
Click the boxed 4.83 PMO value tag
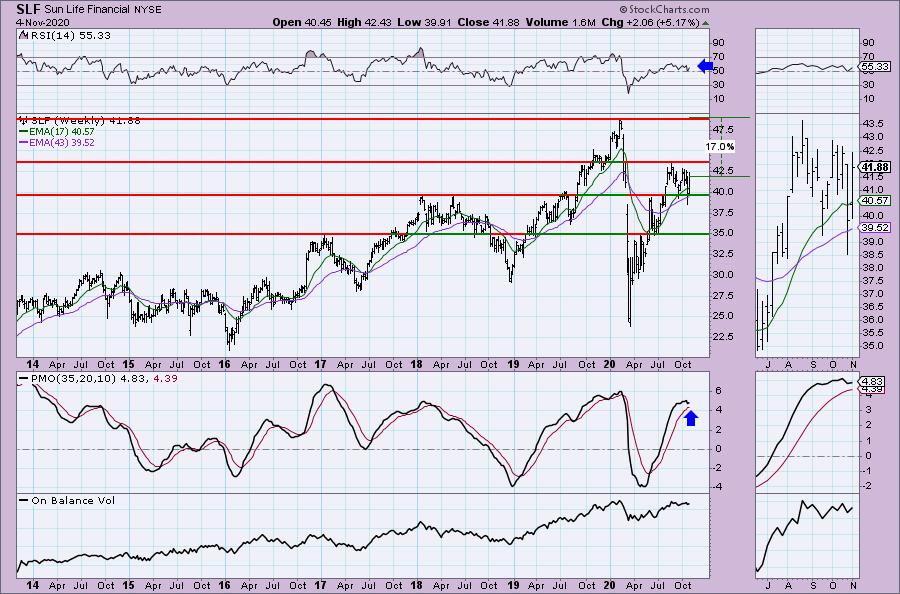point(872,382)
